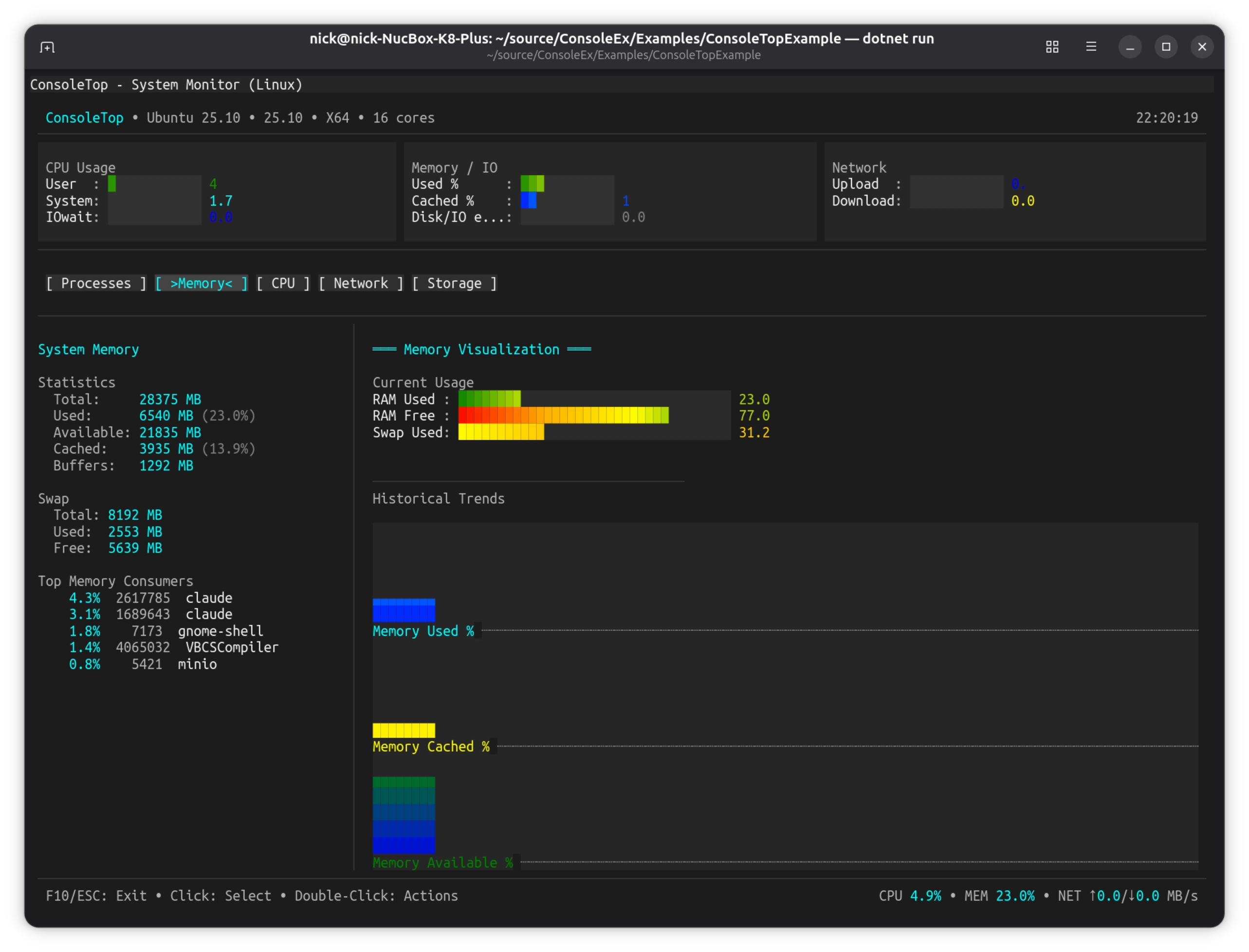Open the CPU tab
1249x952 pixels.
pos(283,283)
